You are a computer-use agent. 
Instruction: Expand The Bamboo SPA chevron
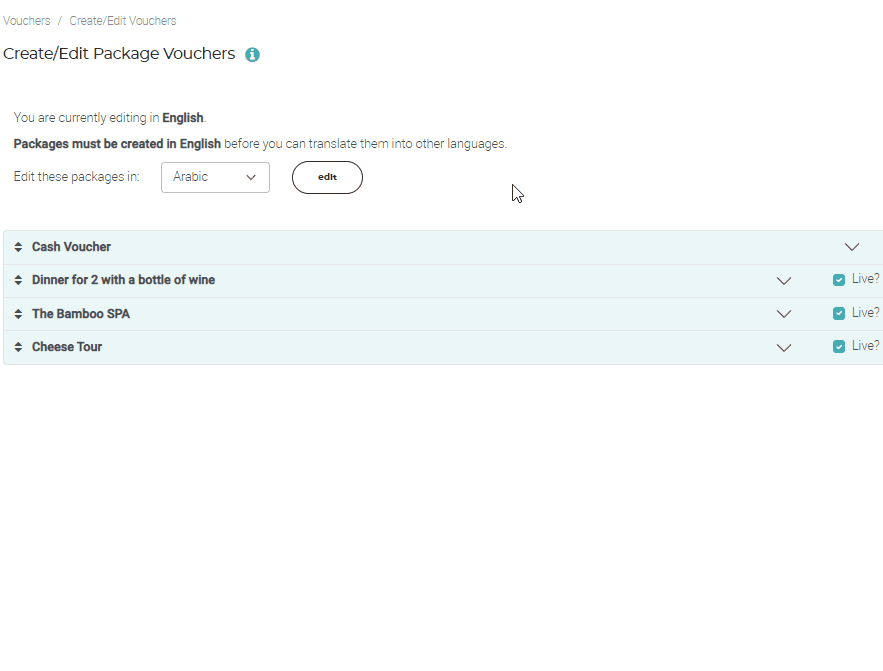coord(784,314)
